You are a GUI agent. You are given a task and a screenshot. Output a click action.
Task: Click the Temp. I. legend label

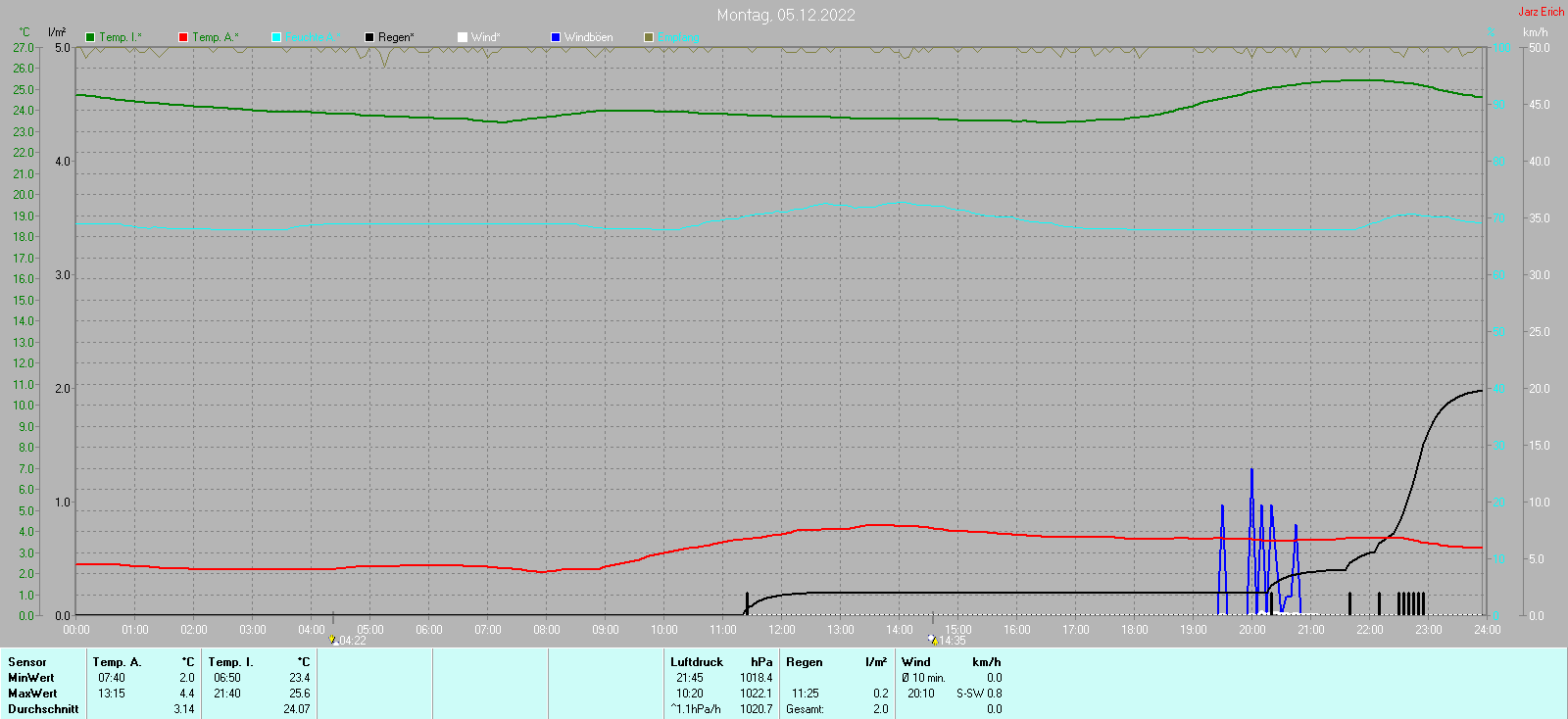[x=120, y=37]
